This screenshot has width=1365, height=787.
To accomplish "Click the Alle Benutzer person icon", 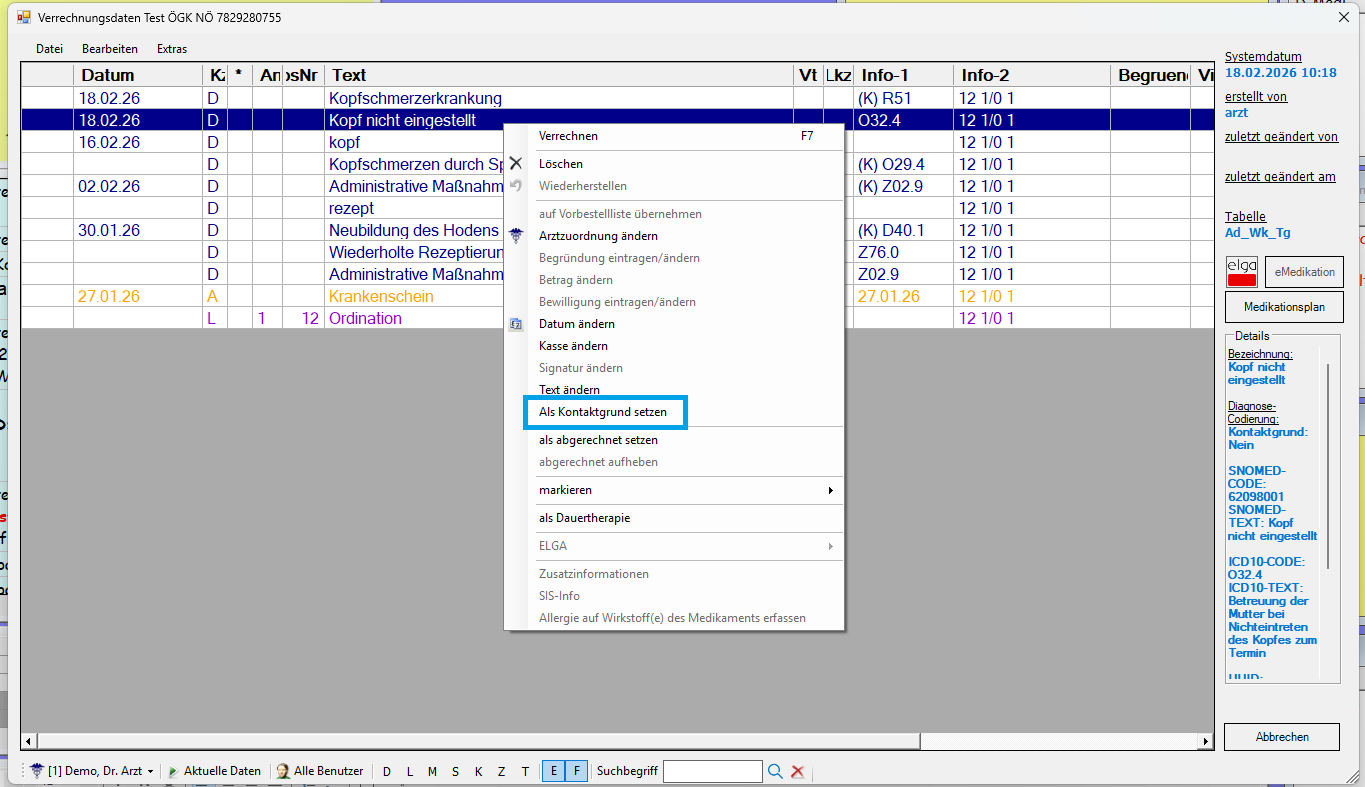I will (x=283, y=771).
